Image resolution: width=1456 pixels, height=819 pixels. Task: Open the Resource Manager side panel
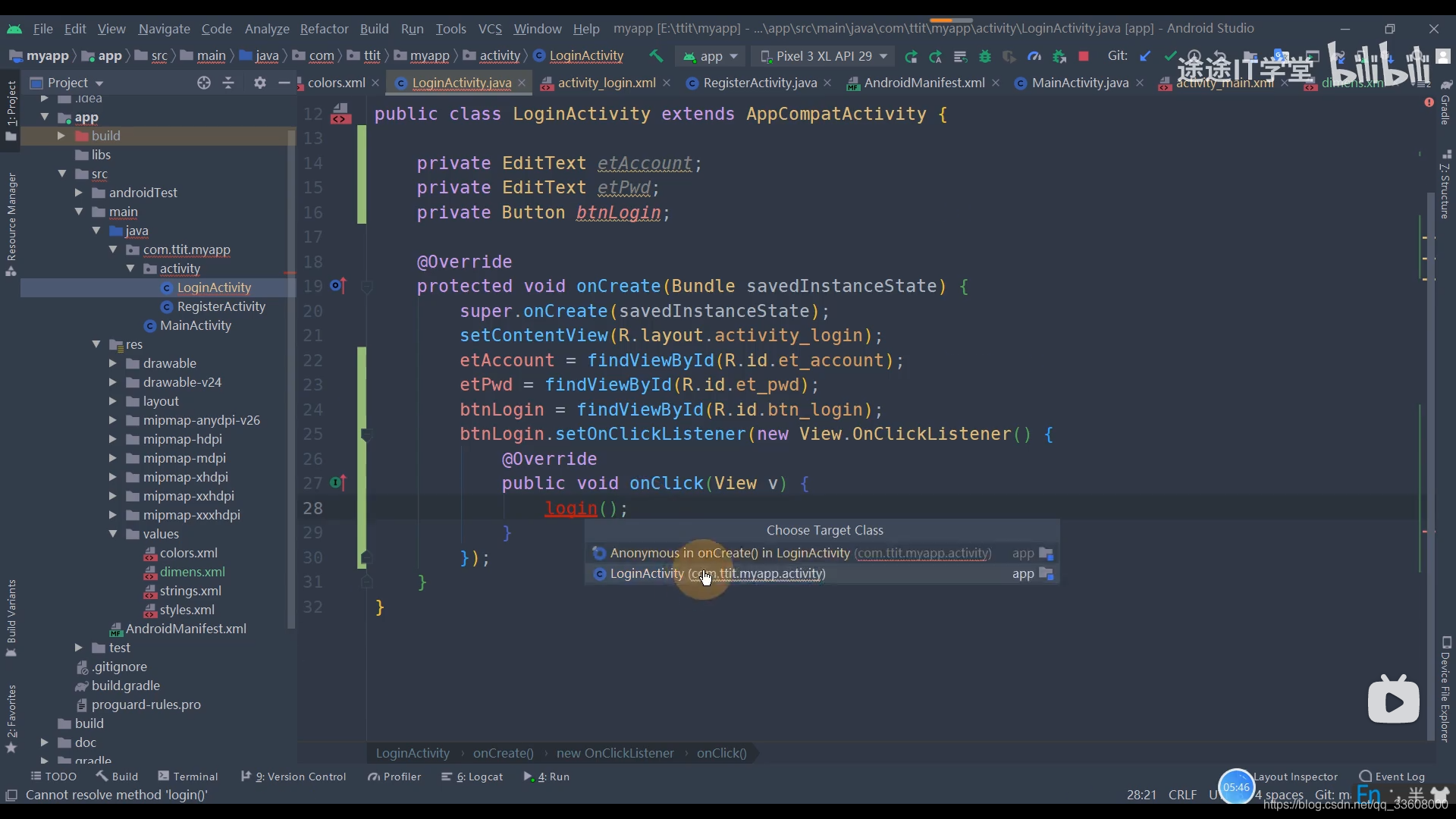point(11,224)
